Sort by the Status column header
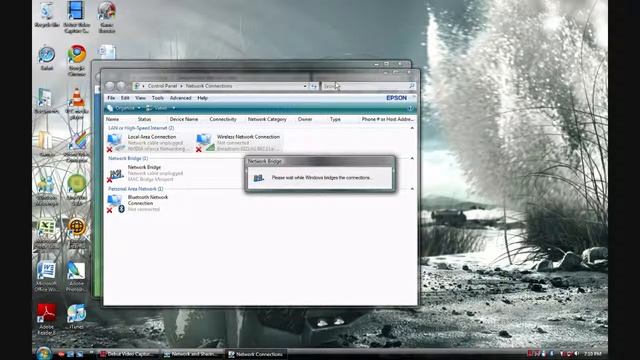This screenshot has width=640, height=360. coord(144,119)
